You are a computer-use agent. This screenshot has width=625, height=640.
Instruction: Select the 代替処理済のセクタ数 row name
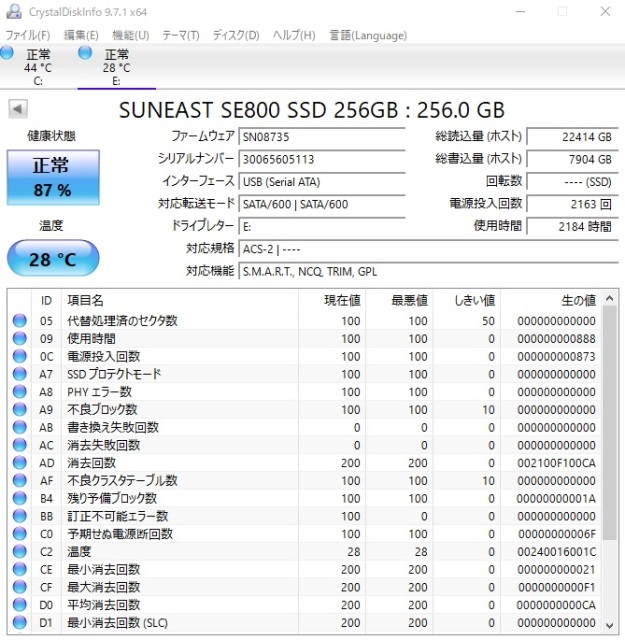(x=122, y=321)
